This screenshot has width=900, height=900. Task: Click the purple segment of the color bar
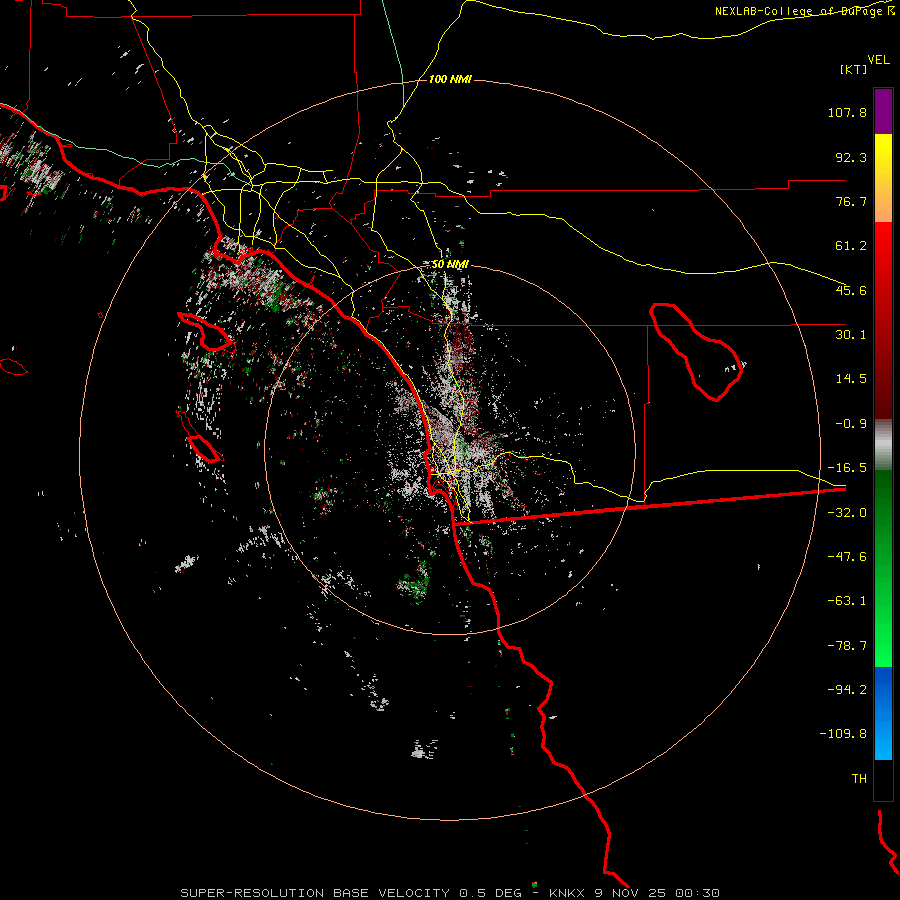pyautogui.click(x=883, y=111)
